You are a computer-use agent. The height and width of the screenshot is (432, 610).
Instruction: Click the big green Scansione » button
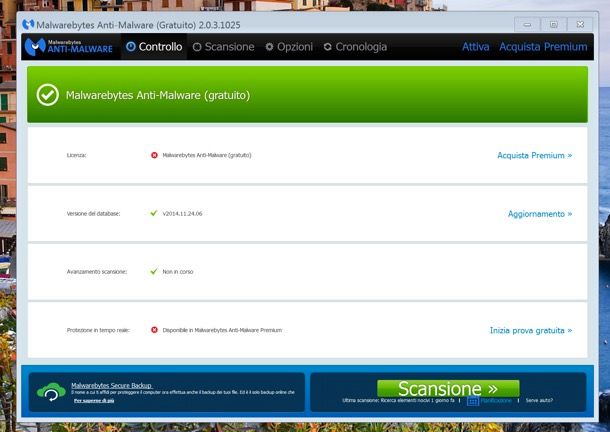pos(448,388)
